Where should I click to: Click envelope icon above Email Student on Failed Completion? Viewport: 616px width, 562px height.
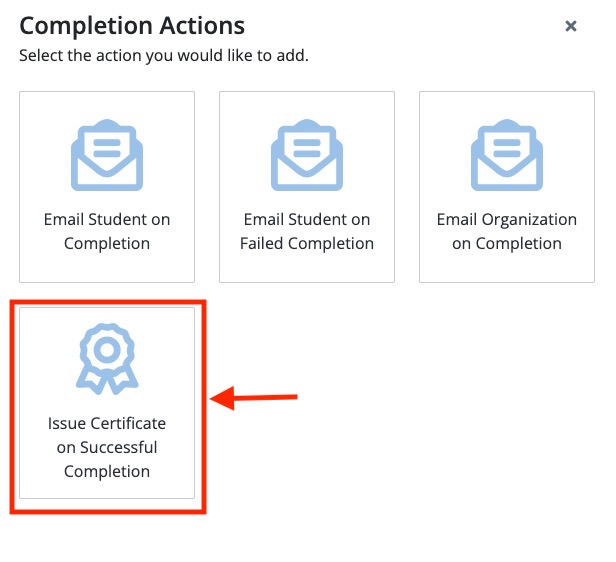(x=307, y=158)
